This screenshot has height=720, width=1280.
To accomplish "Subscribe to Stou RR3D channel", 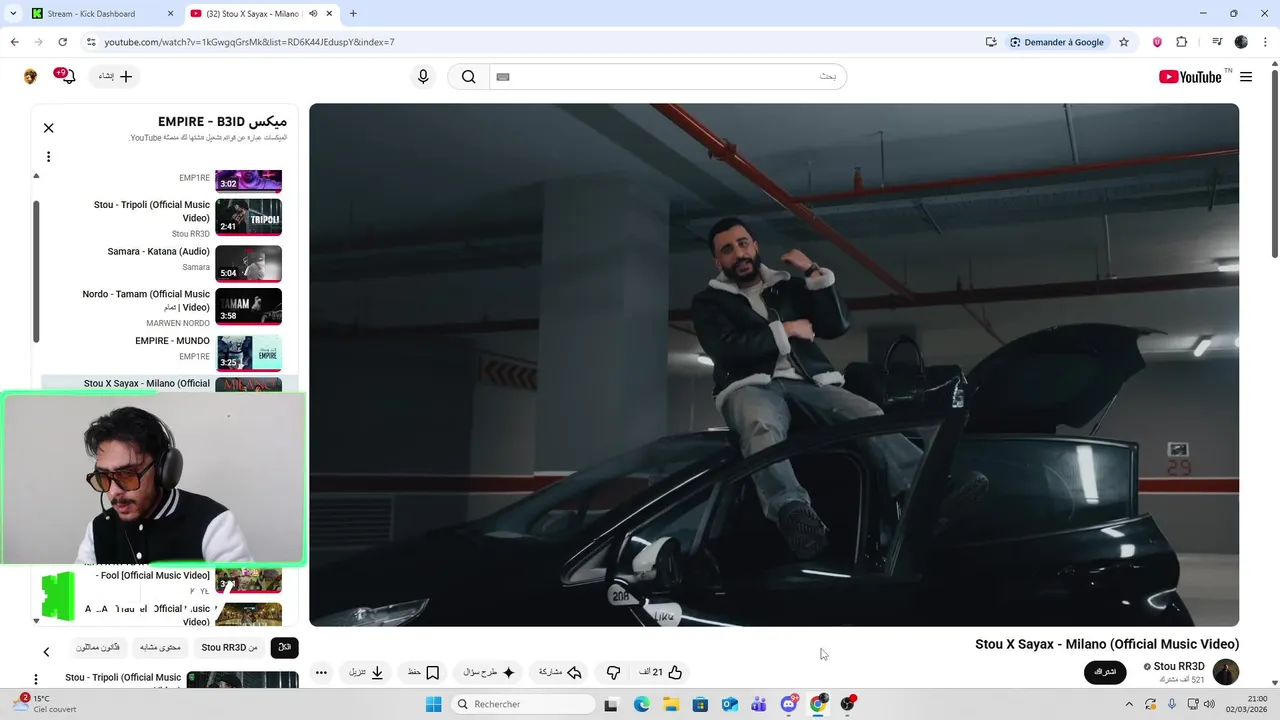I will click(1105, 672).
